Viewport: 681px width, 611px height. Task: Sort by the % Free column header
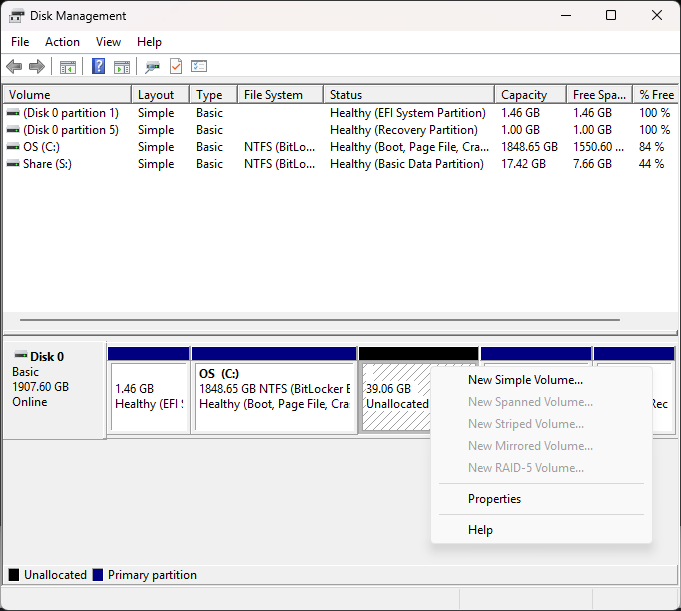(x=656, y=95)
